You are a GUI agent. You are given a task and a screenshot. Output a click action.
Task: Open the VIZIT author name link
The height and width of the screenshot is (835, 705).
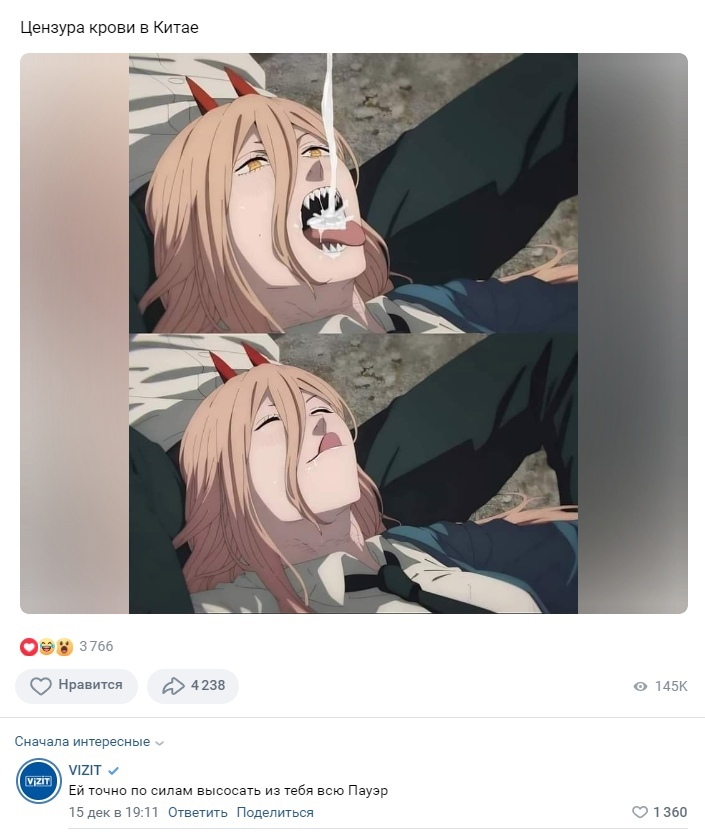tap(84, 770)
